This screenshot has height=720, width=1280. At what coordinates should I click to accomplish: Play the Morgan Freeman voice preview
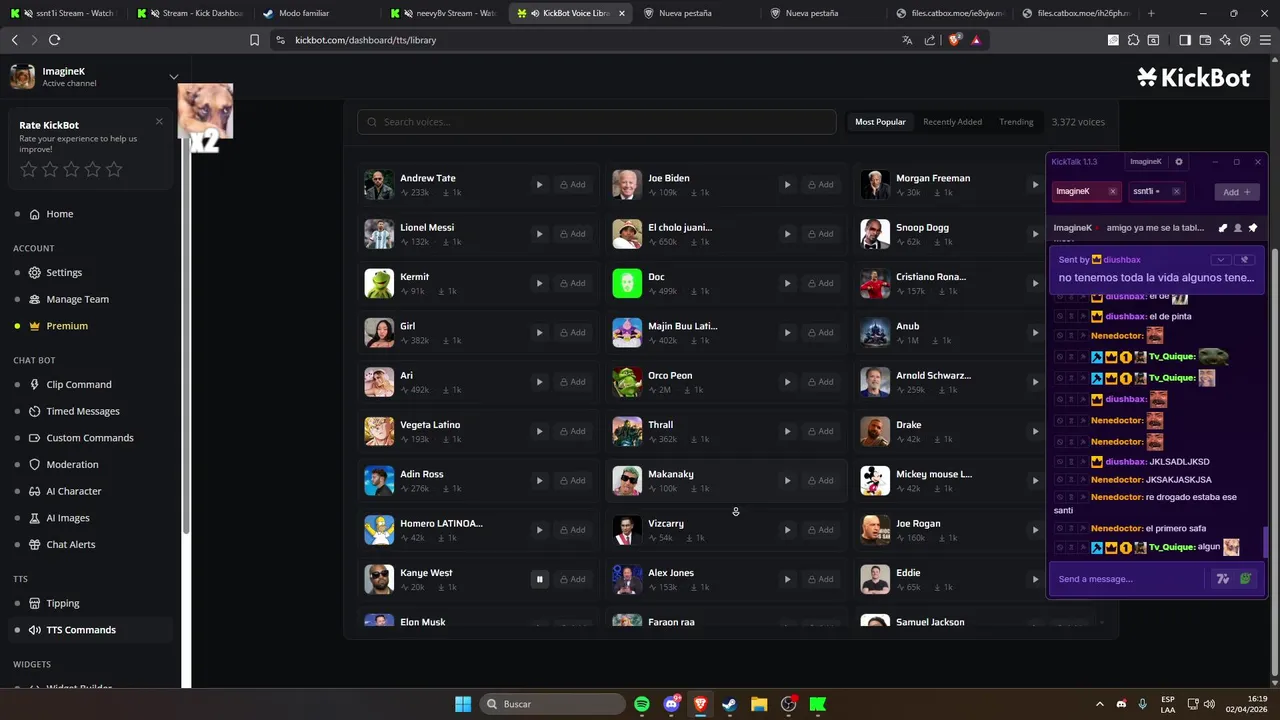click(x=1035, y=184)
